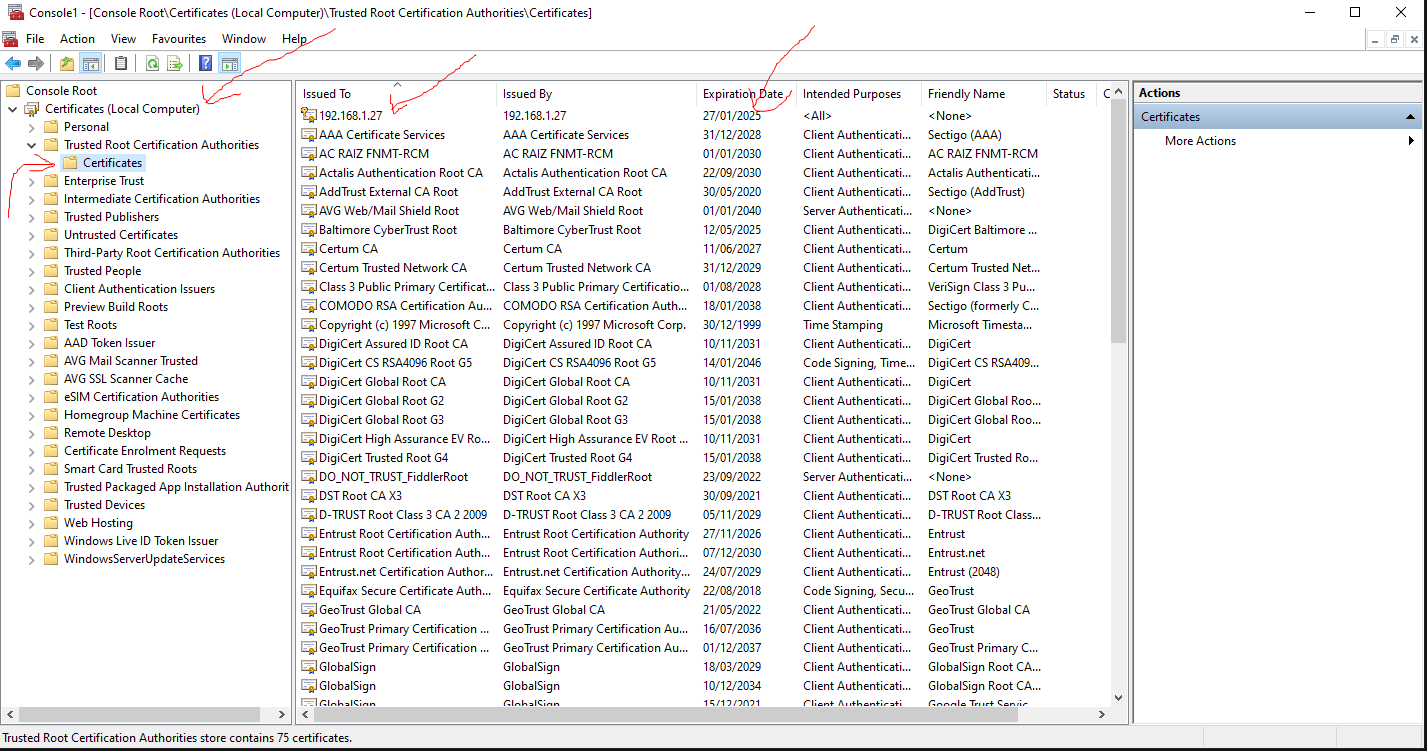The image size is (1427, 751).
Task: Click the 'Entrust (2048)' friendly name cell
Action: (x=964, y=572)
